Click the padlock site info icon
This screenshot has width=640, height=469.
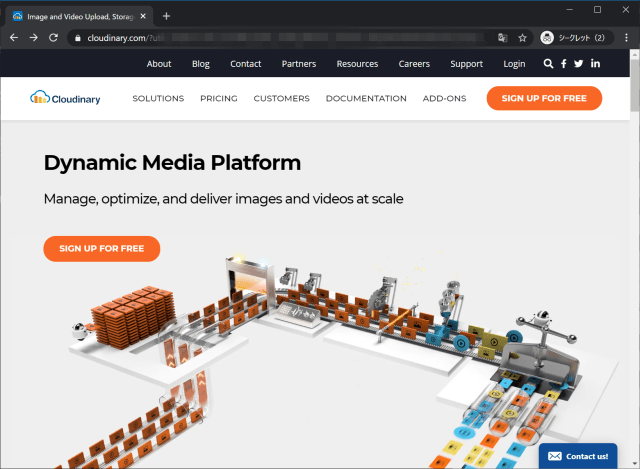tap(78, 38)
